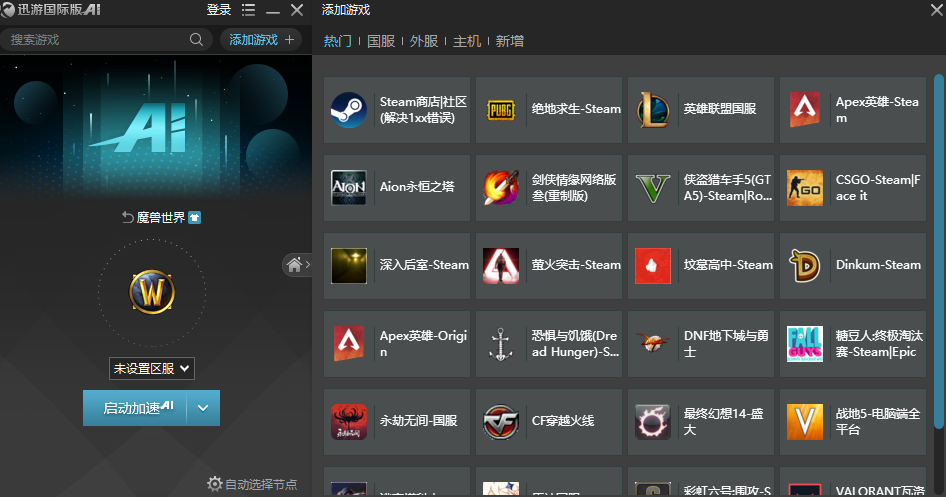This screenshot has width=946, height=497.
Task: Click the 绝地求生-Steam label
Action: 576,109
